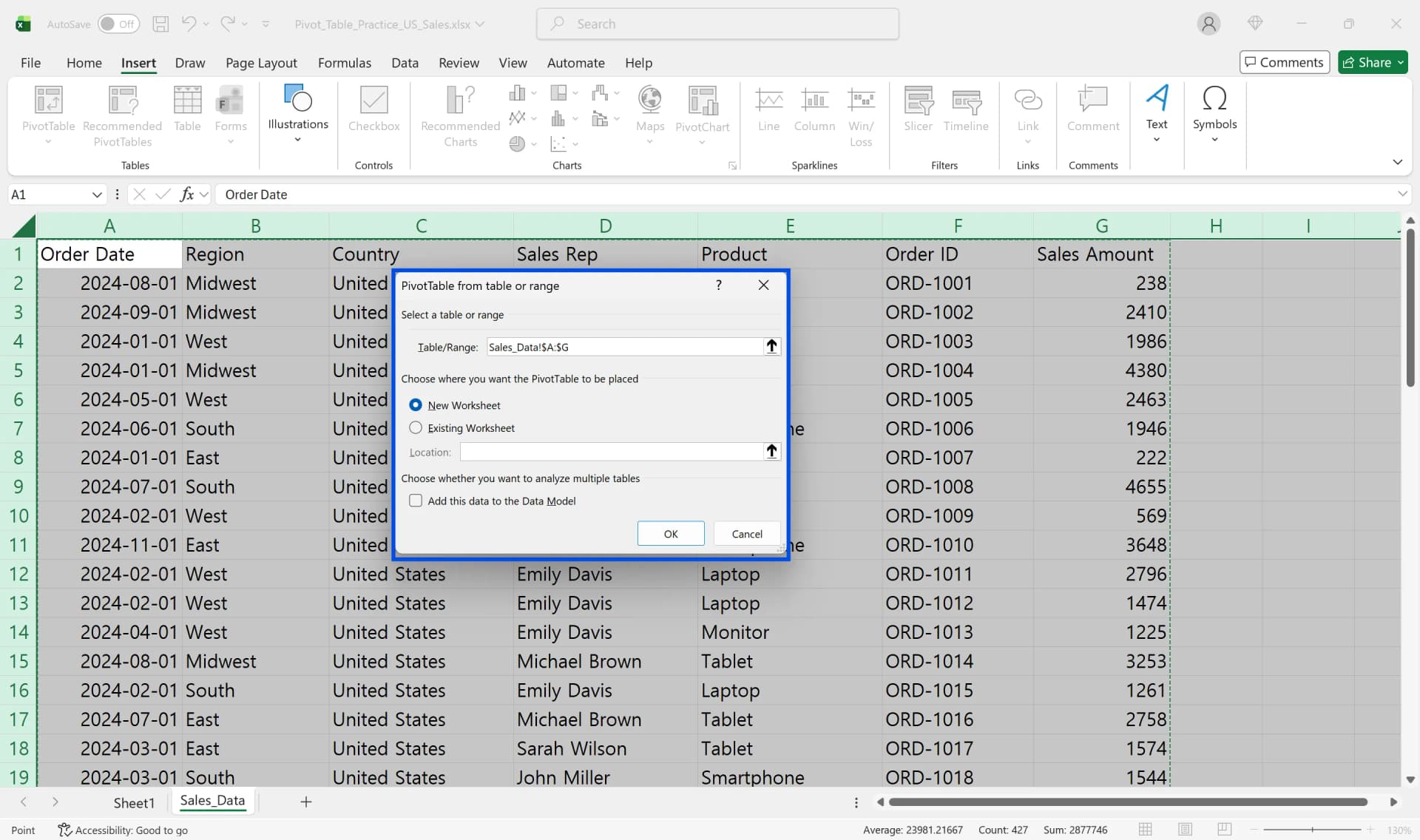Select the New Worksheet radio button
This screenshot has height=840, width=1420.
coord(416,404)
